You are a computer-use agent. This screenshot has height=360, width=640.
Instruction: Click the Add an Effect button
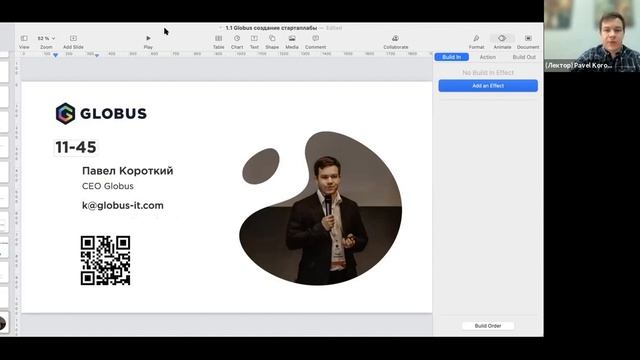click(x=488, y=86)
